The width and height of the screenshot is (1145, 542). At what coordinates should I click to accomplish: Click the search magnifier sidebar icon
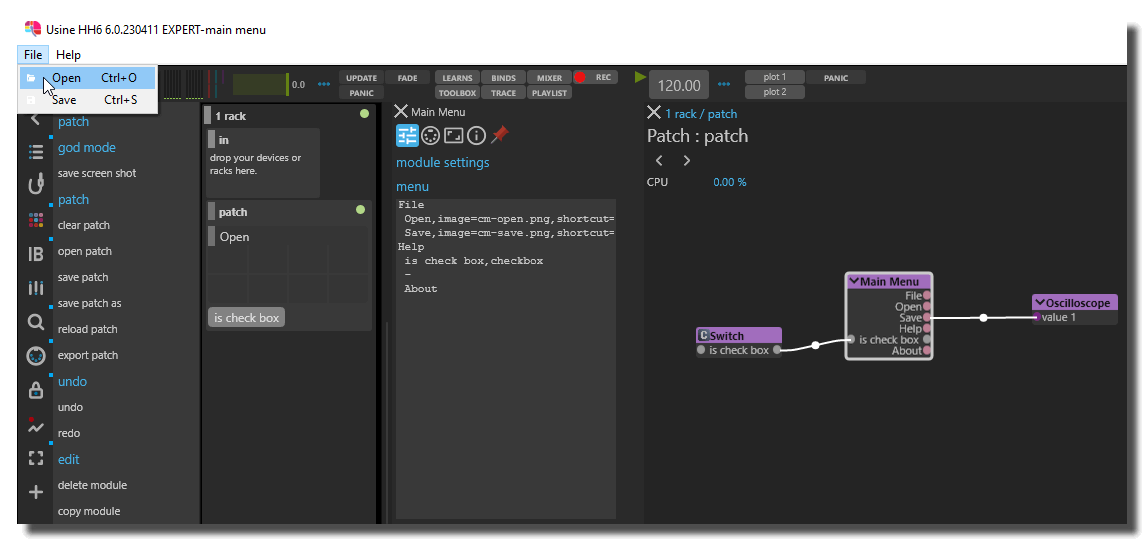tap(36, 322)
